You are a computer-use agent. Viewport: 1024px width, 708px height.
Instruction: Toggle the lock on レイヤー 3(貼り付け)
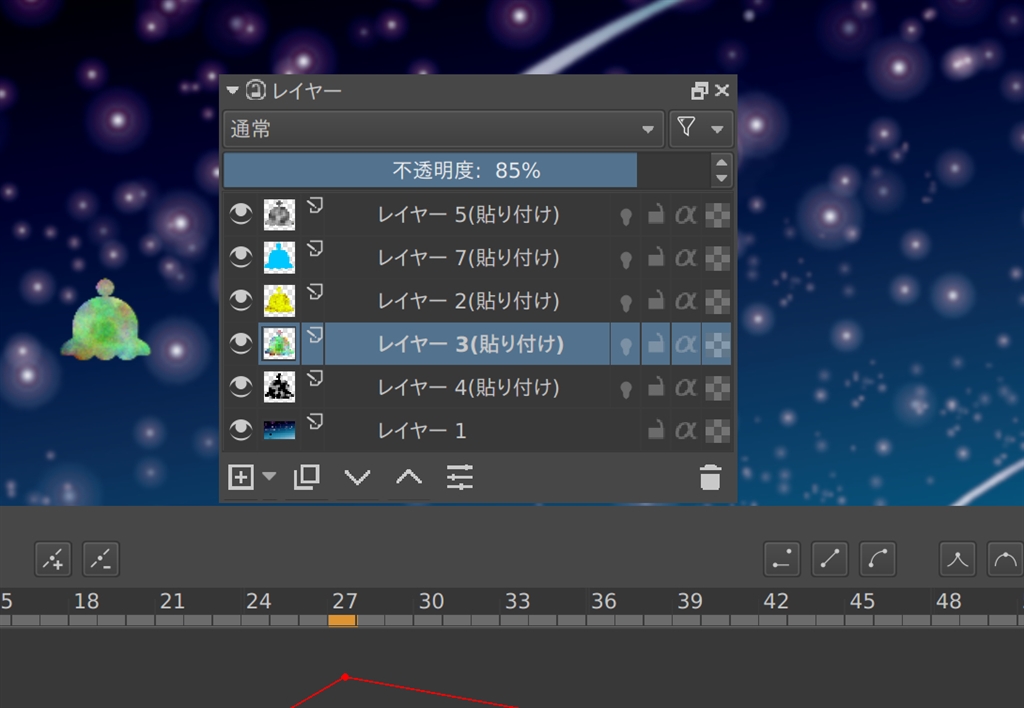point(656,344)
